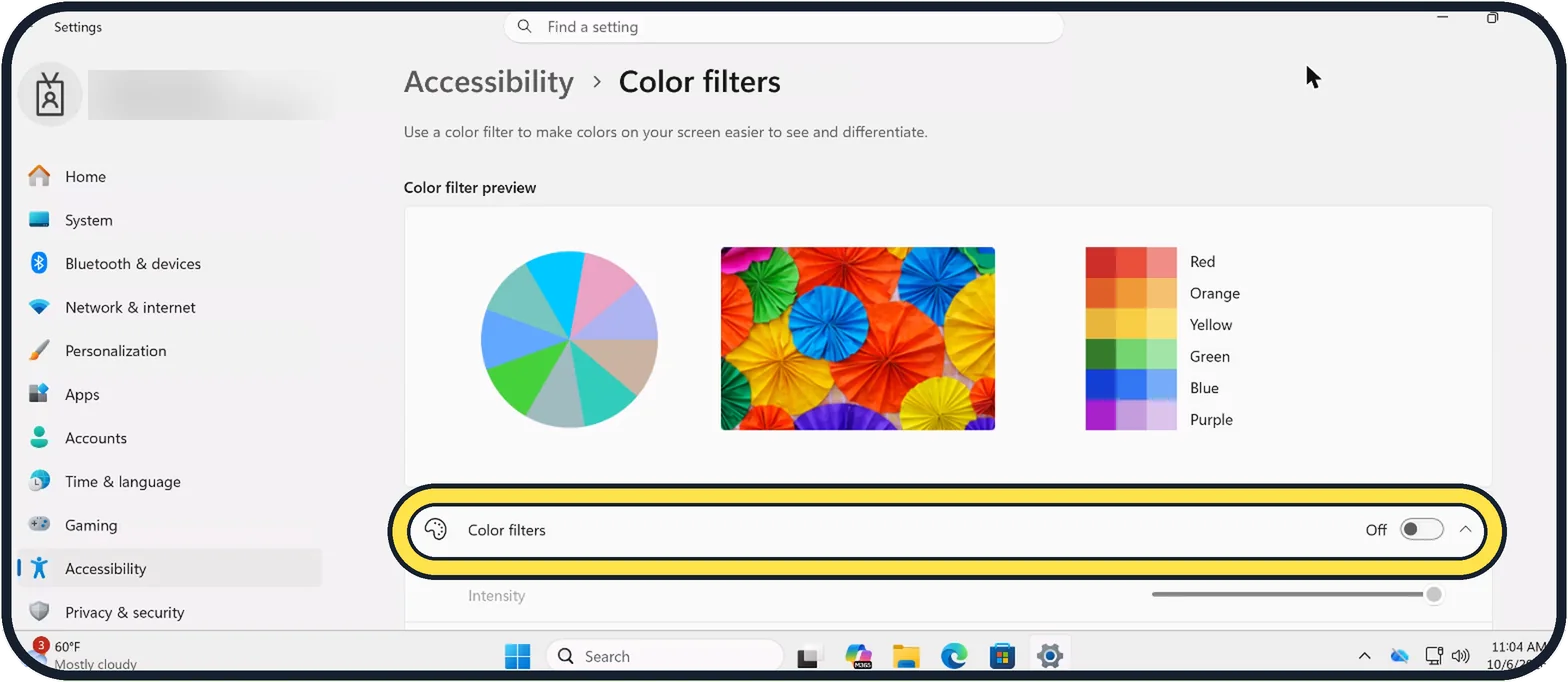Toggle the Color filters switch on
The width and height of the screenshot is (1568, 682).
pos(1421,530)
